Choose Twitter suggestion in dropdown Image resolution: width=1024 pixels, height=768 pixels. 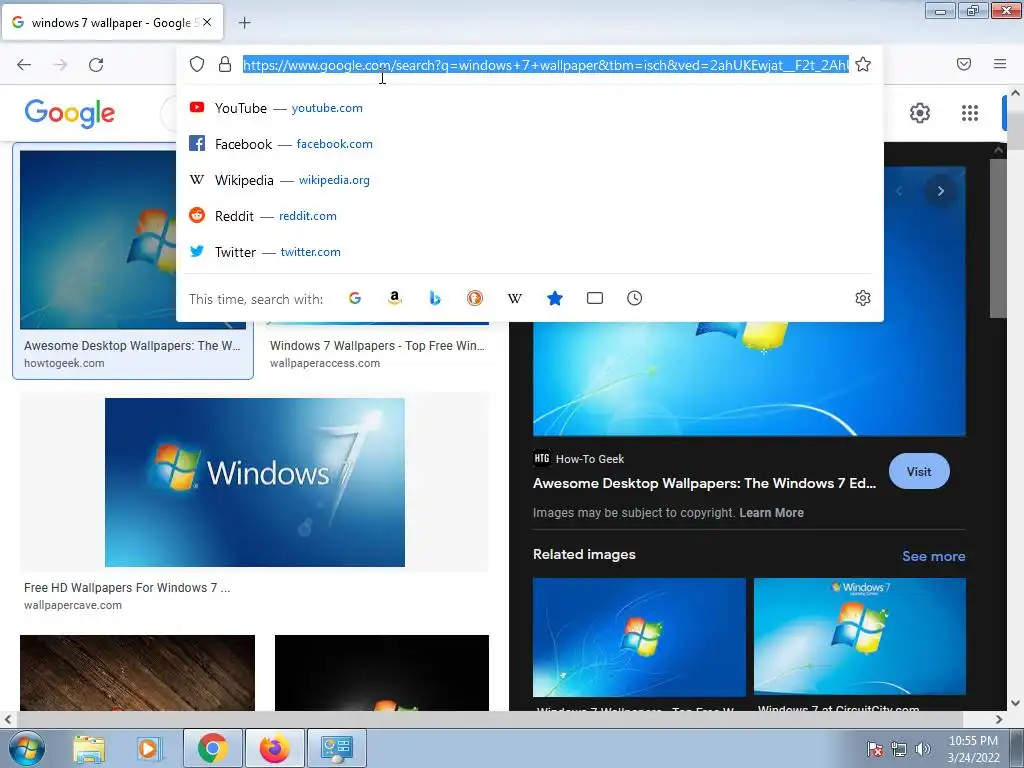(x=530, y=251)
